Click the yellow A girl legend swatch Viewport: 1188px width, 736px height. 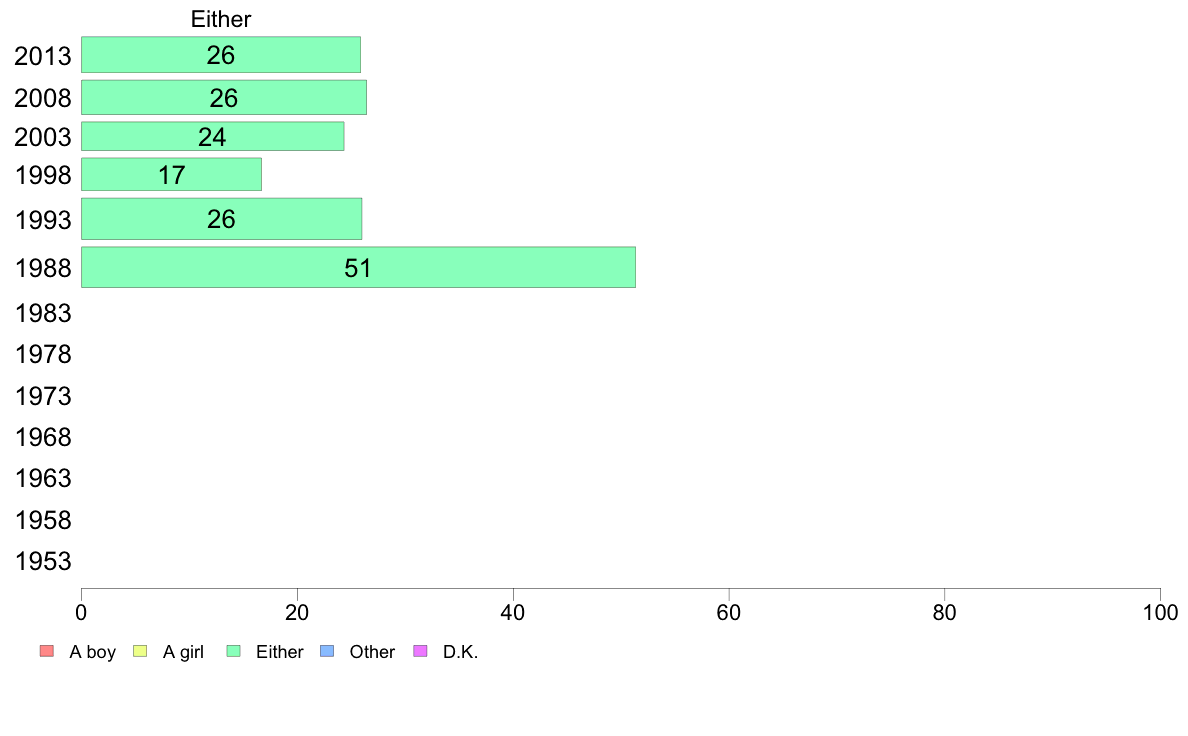point(140,651)
